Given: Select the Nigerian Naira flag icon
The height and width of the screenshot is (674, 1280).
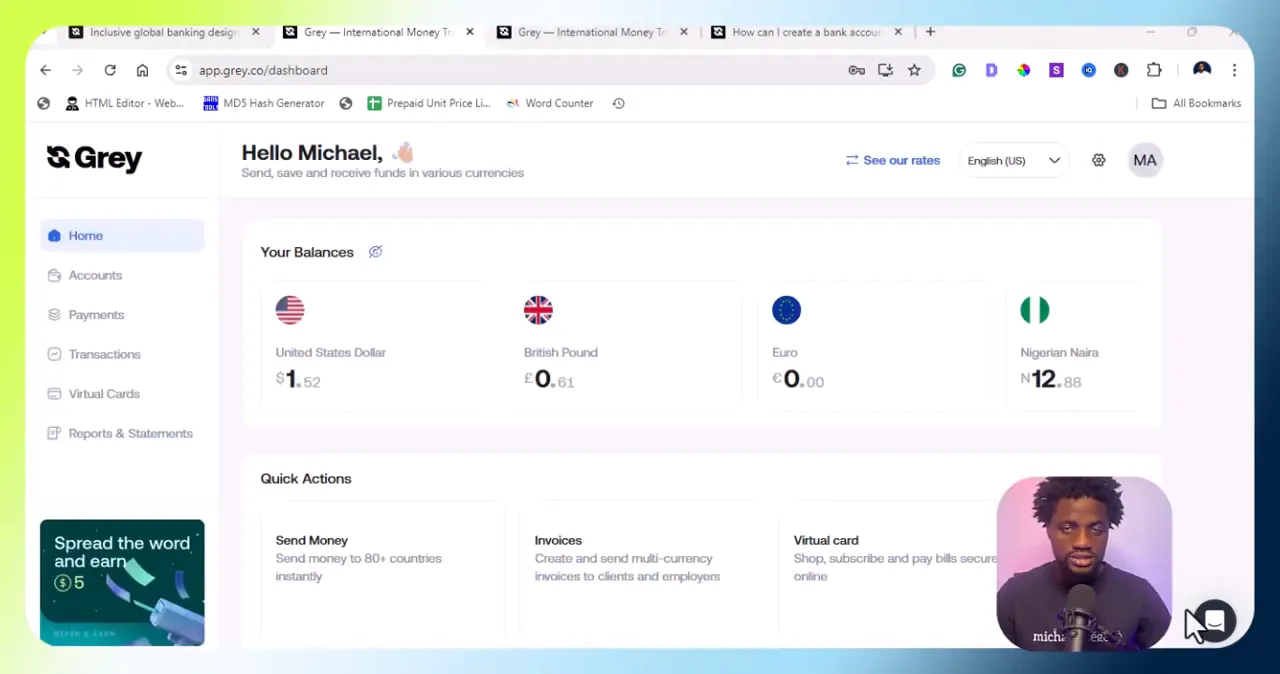Looking at the screenshot, I should [x=1035, y=310].
